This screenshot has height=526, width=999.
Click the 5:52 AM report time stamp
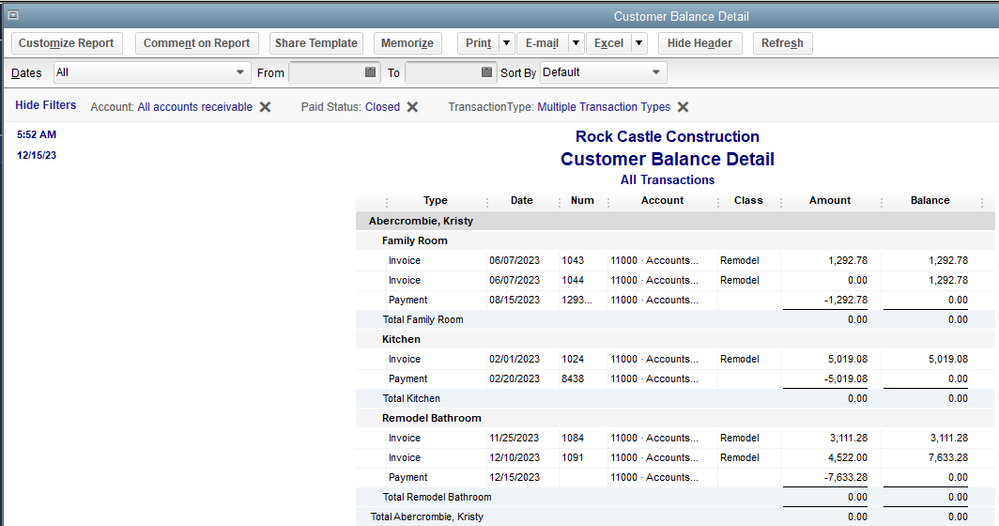pyautogui.click(x=36, y=135)
